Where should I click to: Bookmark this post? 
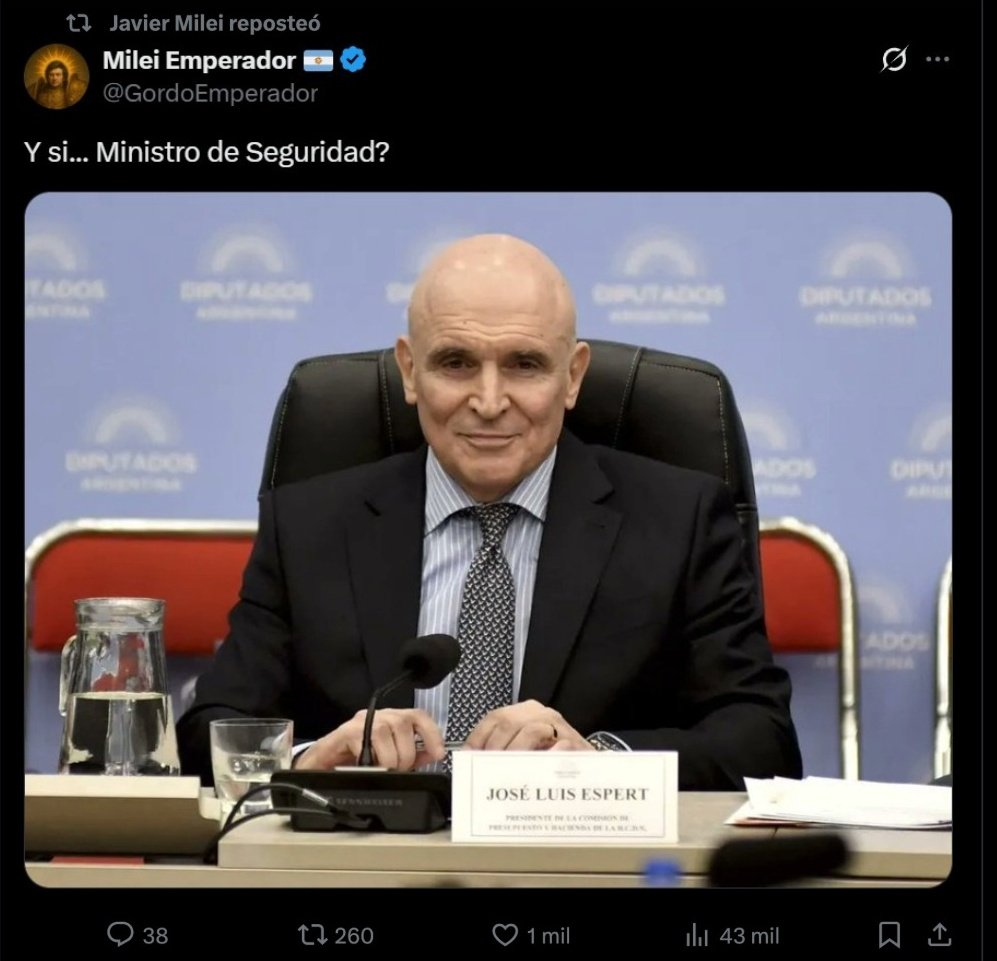pos(889,935)
